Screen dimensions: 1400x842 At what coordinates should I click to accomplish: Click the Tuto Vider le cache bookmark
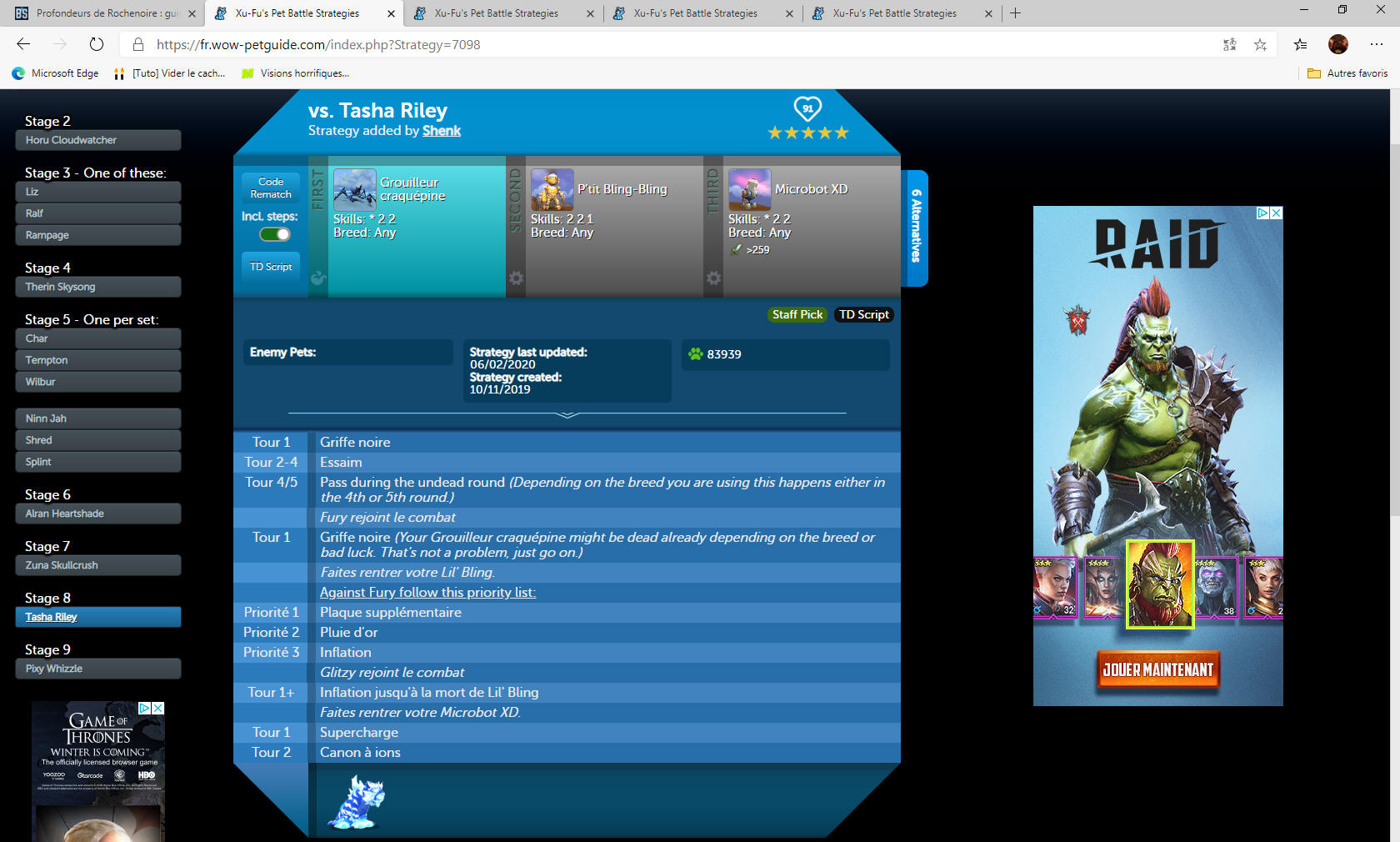pos(171,73)
